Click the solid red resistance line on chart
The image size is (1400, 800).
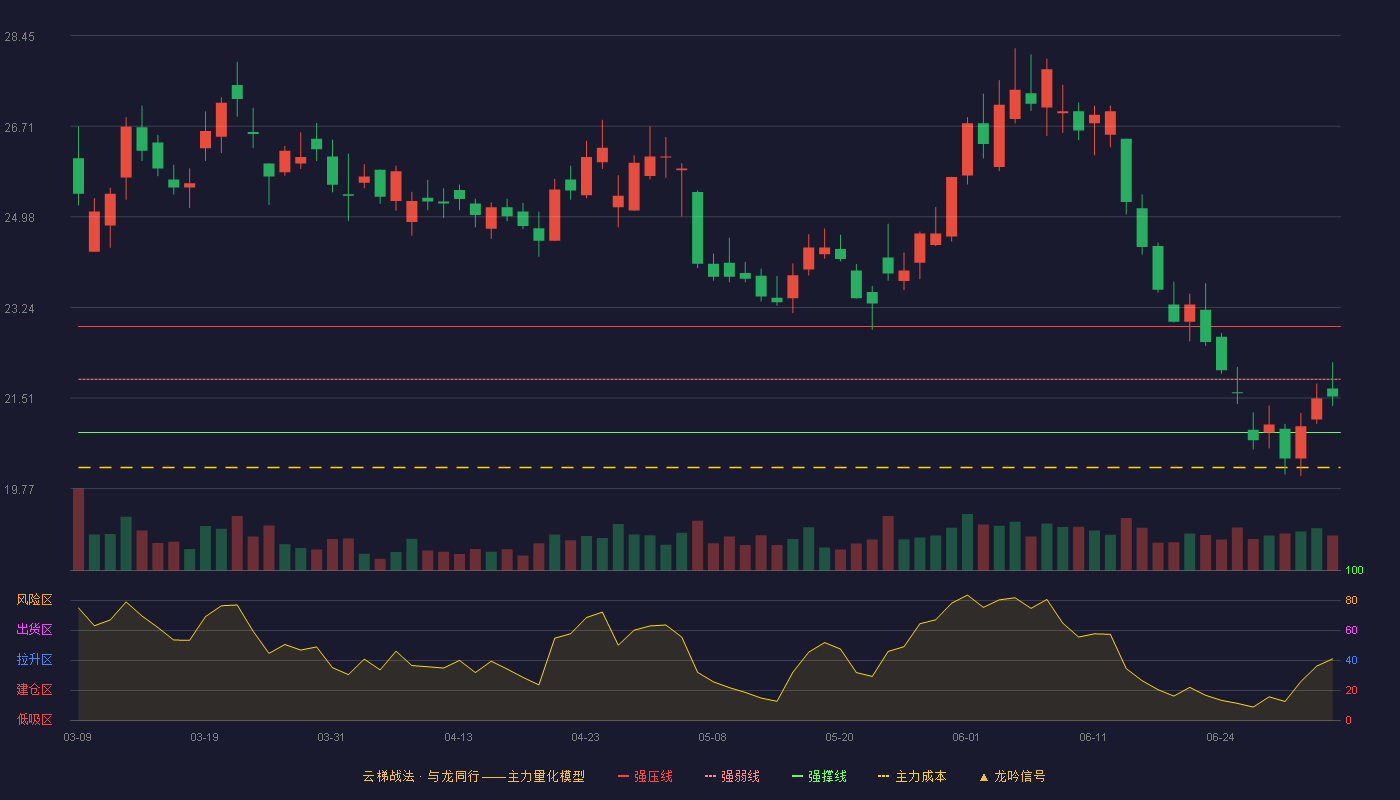(709, 327)
